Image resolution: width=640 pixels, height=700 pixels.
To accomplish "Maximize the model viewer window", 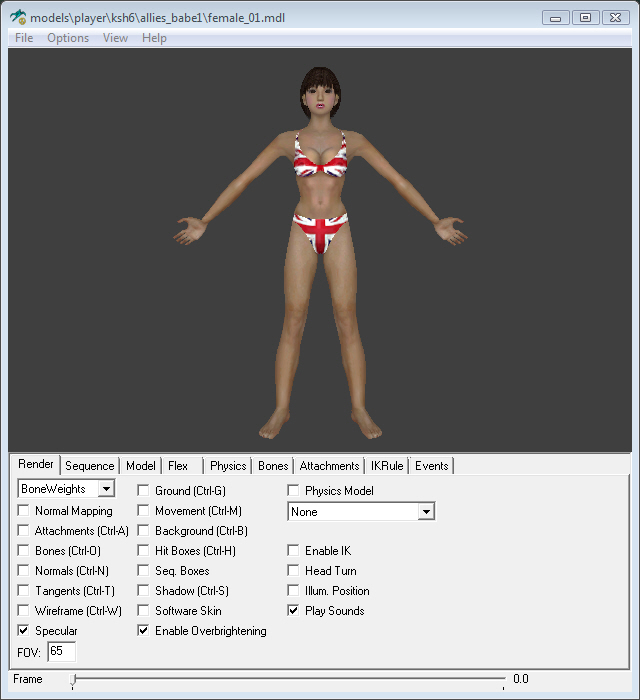I will point(585,17).
